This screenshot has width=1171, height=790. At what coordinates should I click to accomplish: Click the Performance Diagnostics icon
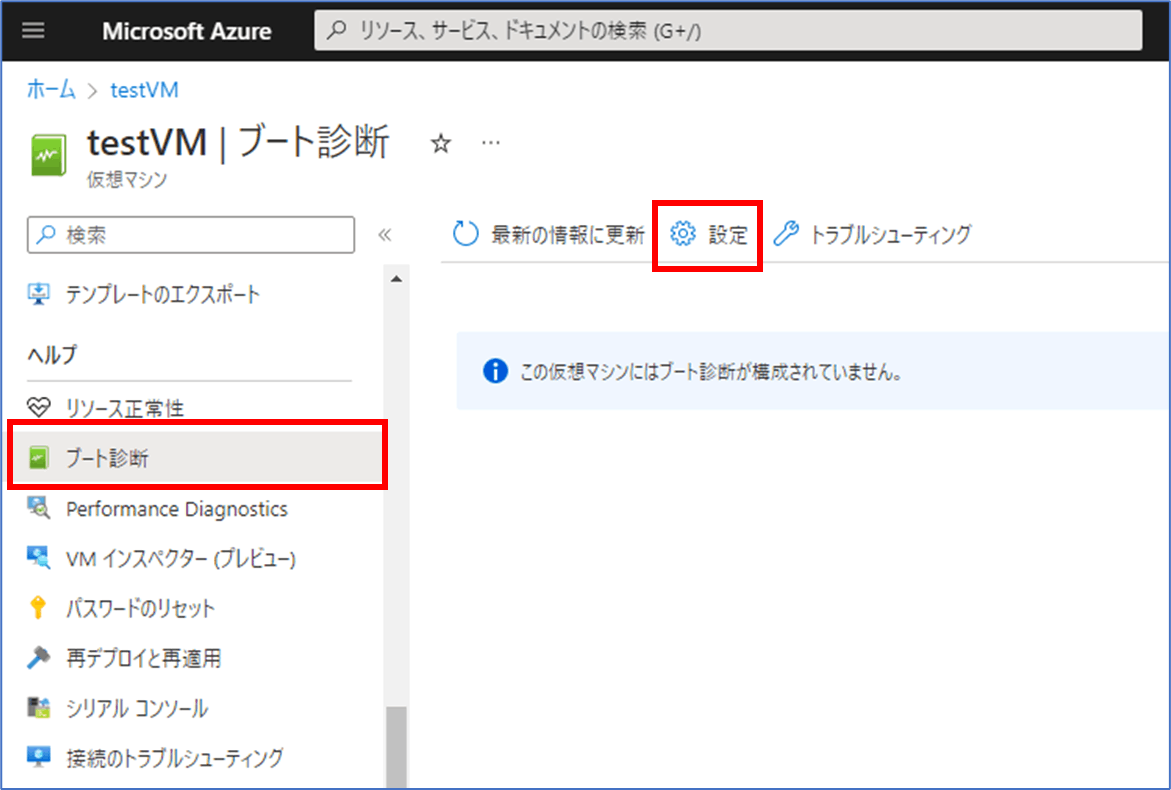39,508
